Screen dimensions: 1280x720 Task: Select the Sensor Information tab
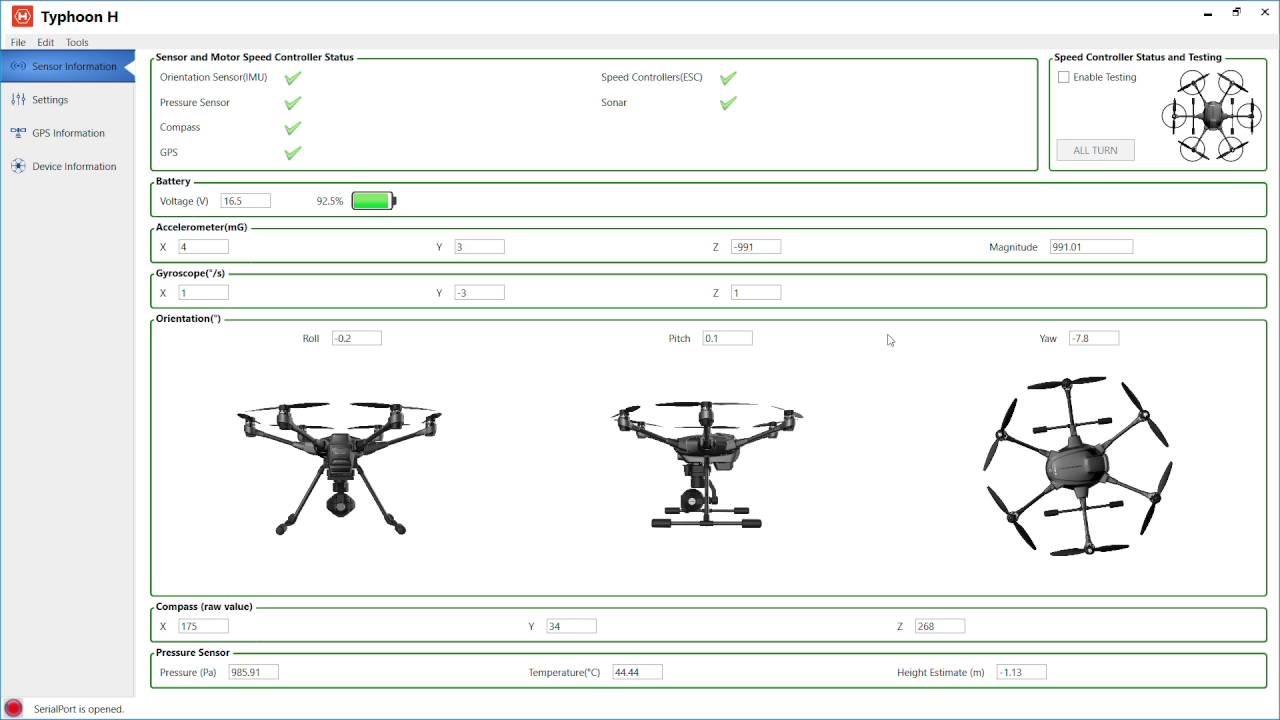coord(67,66)
